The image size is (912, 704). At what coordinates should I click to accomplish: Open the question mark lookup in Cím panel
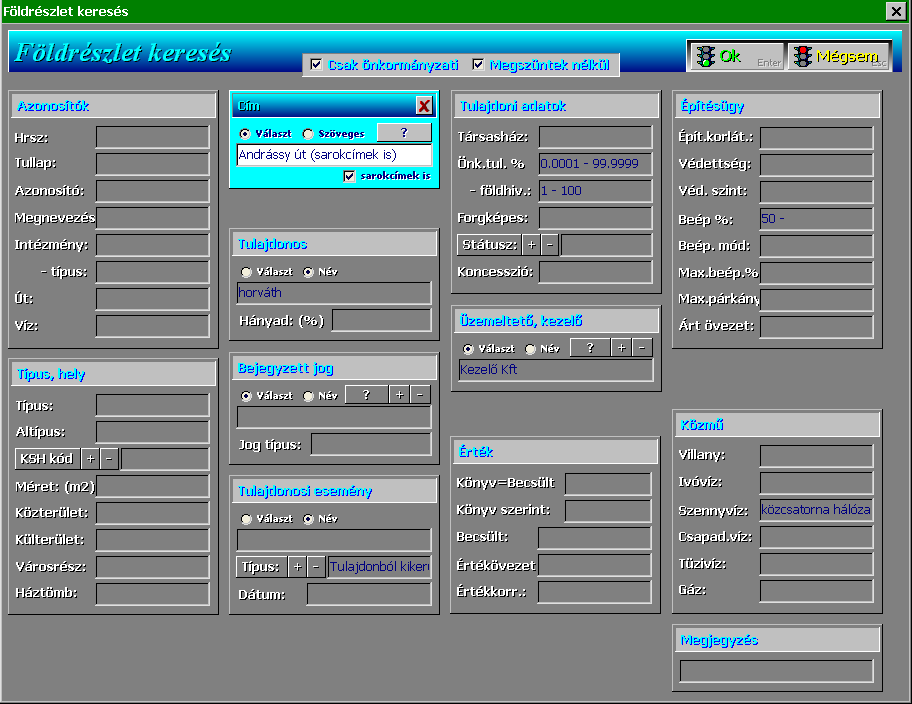[x=404, y=133]
